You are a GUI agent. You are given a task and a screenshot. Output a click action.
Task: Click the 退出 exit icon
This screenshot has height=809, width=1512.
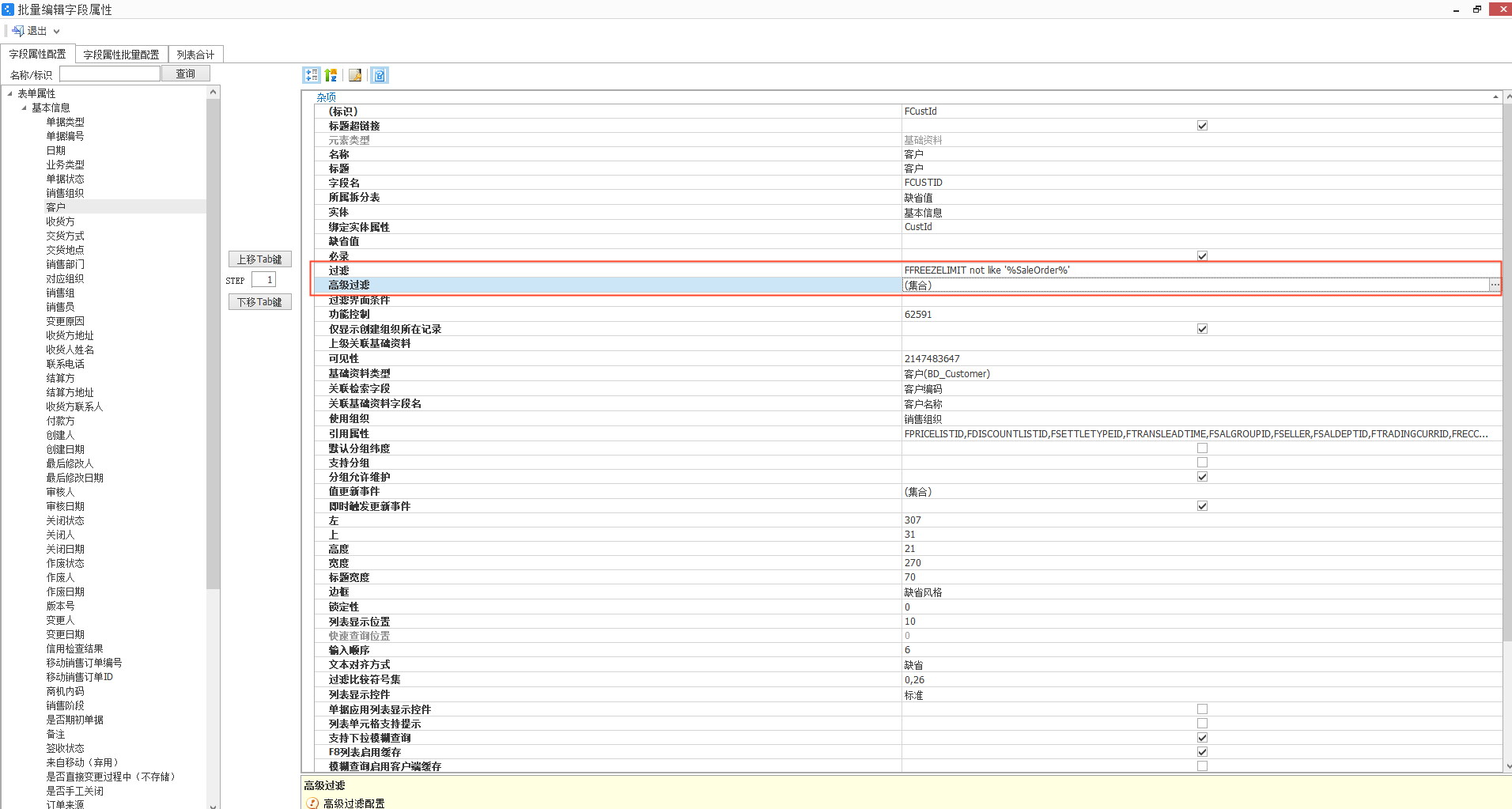tap(17, 31)
